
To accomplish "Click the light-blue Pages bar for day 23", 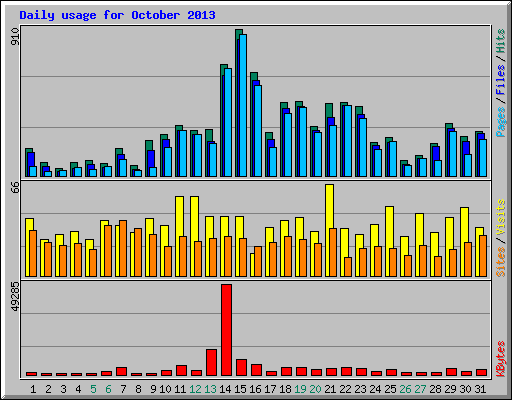I will pyautogui.click(x=363, y=147).
